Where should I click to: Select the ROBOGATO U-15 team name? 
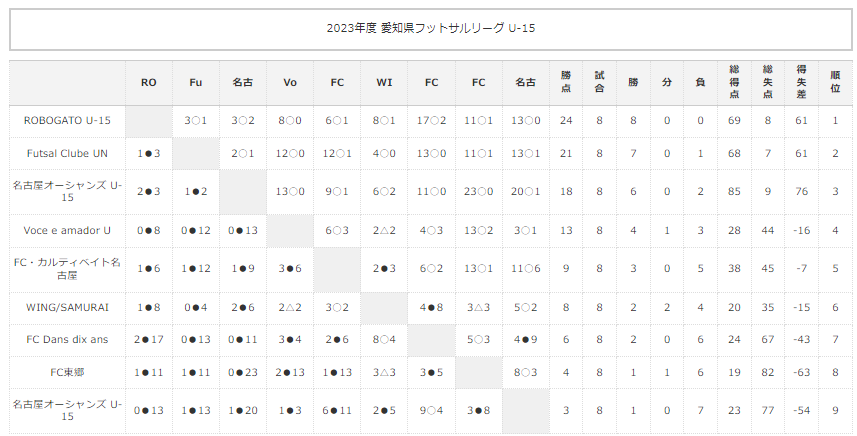tap(67, 120)
